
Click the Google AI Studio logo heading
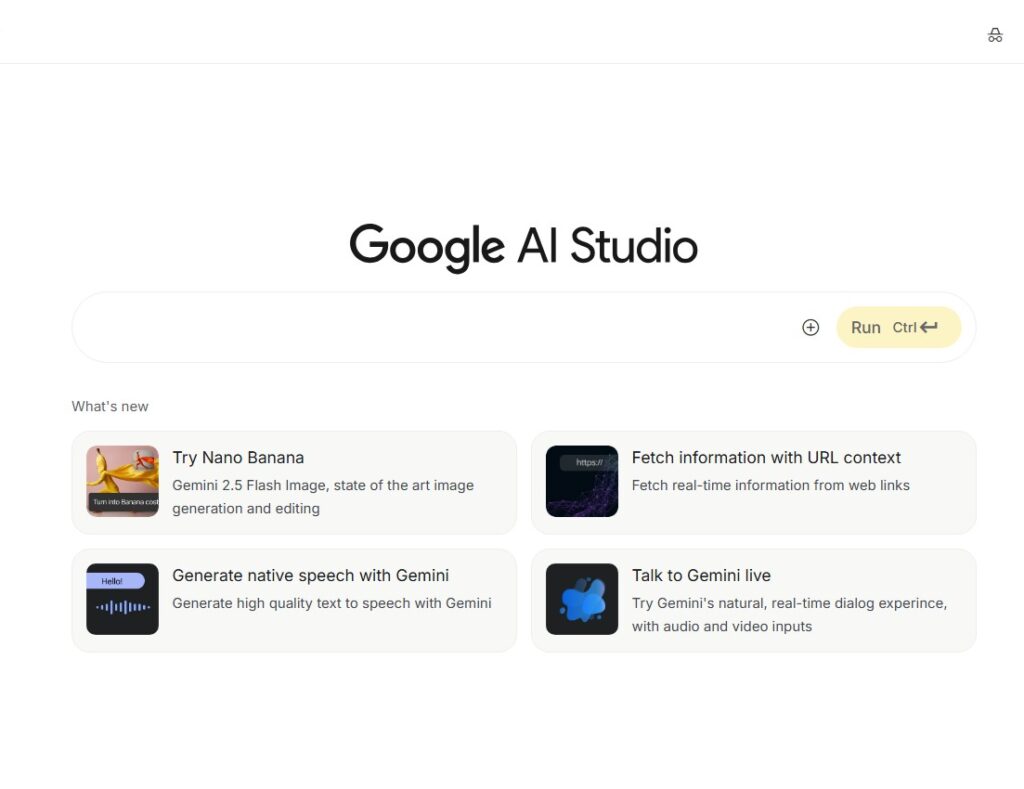click(524, 248)
